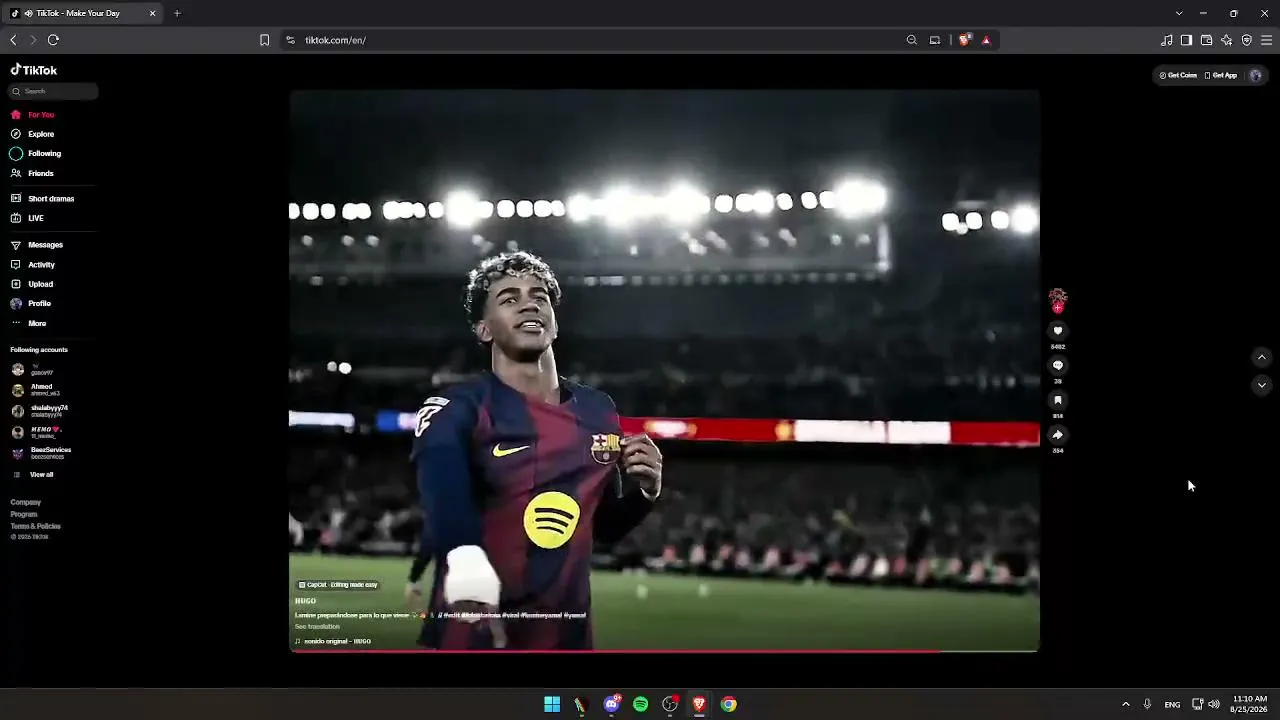
Task: Check the Activity notifications
Action: click(33, 265)
